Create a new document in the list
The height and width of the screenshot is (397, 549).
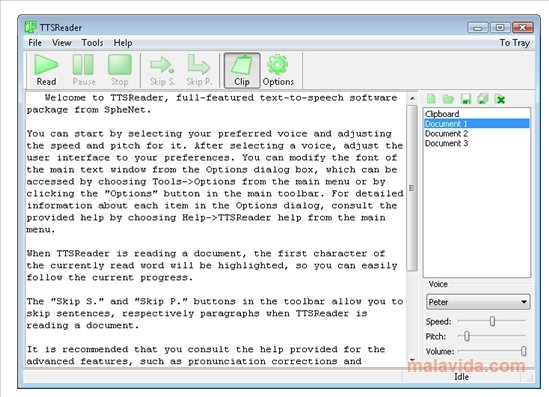[431, 99]
